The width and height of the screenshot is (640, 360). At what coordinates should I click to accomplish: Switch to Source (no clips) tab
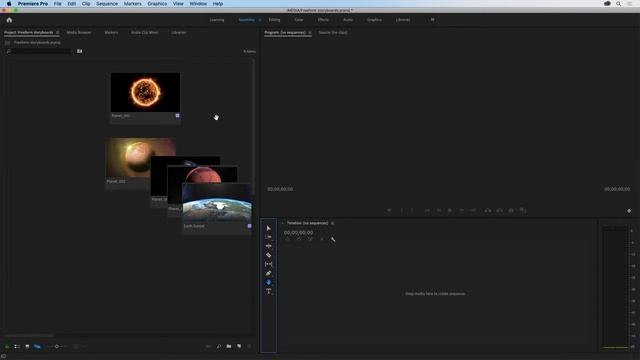tap(333, 32)
